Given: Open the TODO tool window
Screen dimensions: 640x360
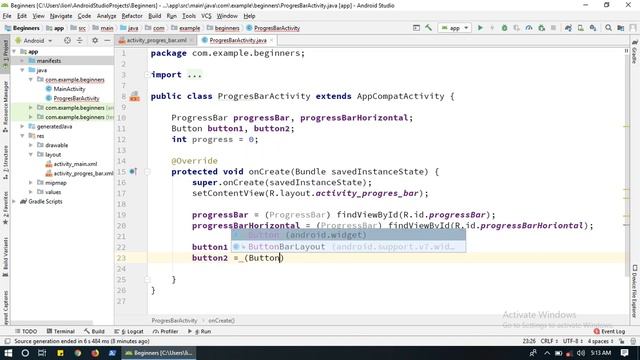Looking at the screenshot, I should [x=26, y=331].
